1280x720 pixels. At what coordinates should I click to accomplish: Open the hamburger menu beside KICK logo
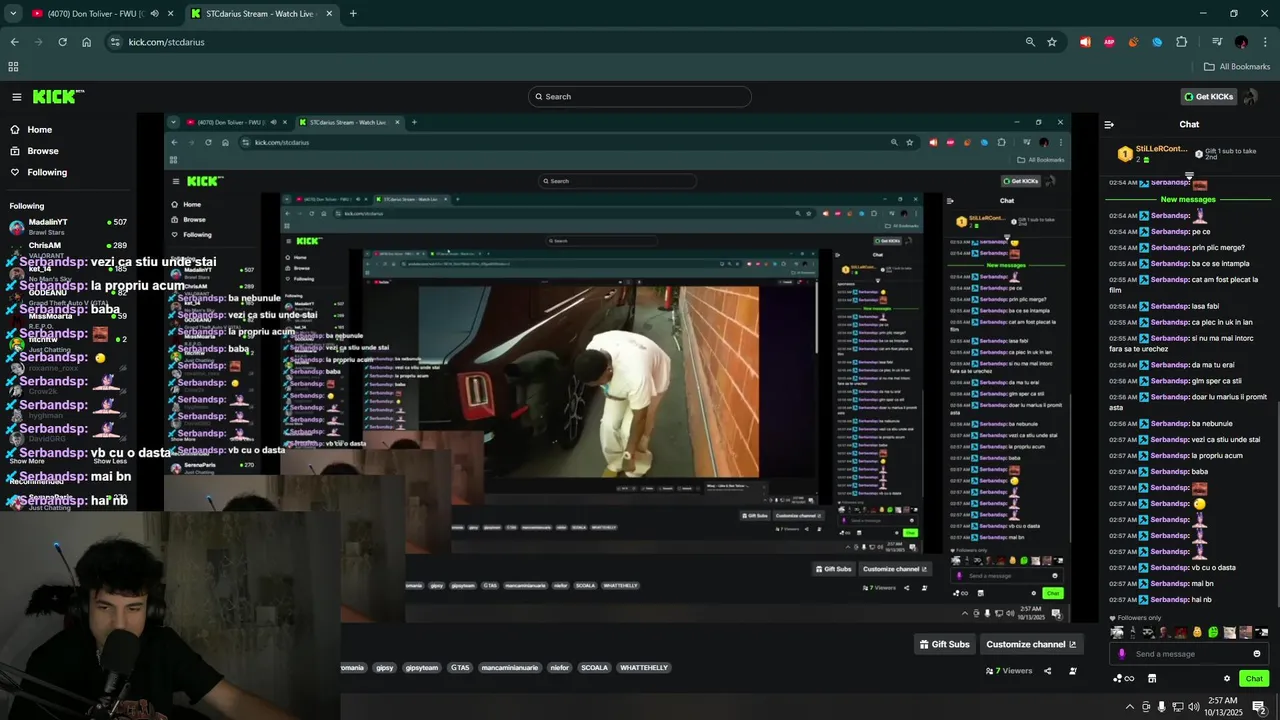17,97
